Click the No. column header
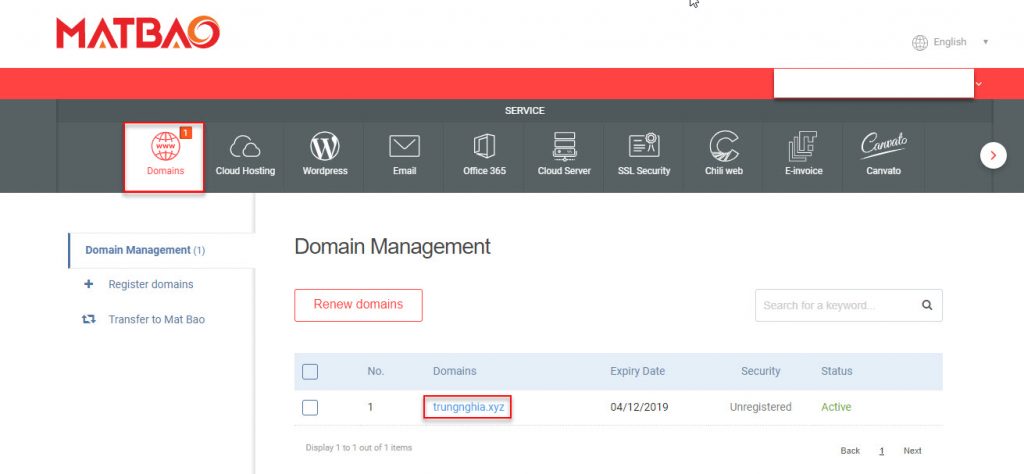This screenshot has width=1024, height=474. (x=376, y=371)
